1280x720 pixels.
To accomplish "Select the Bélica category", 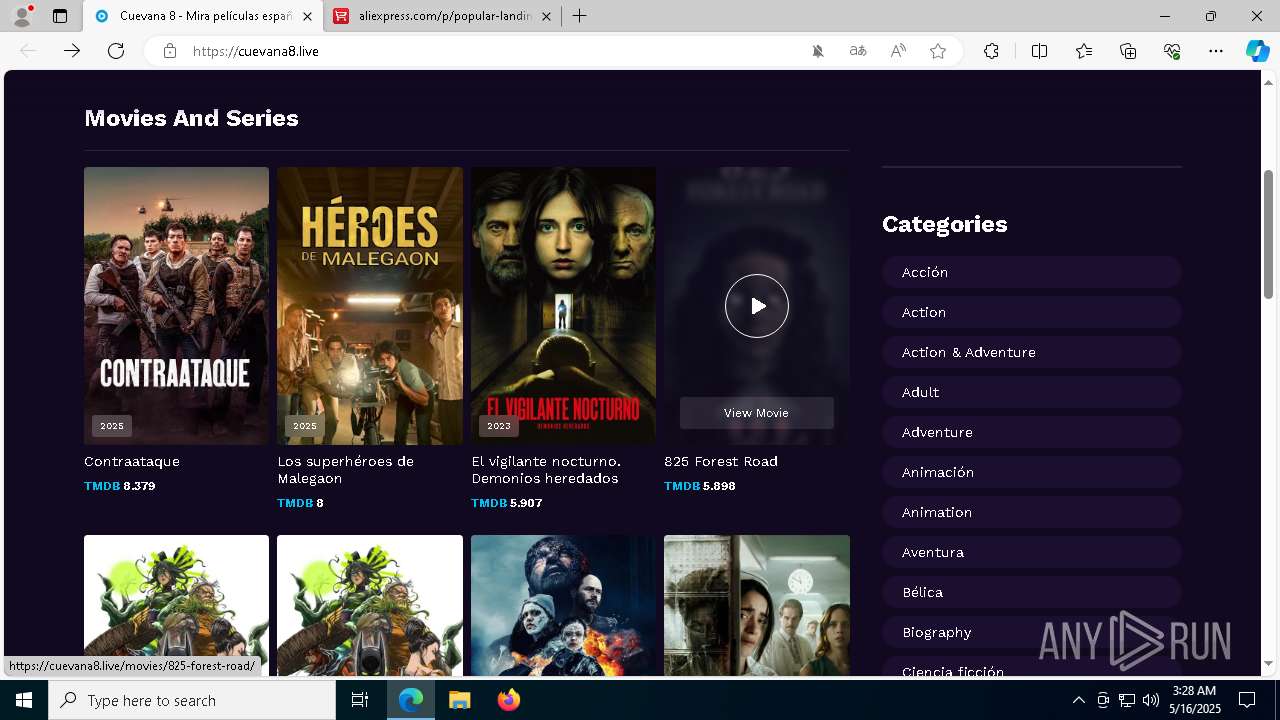I will 1032,592.
